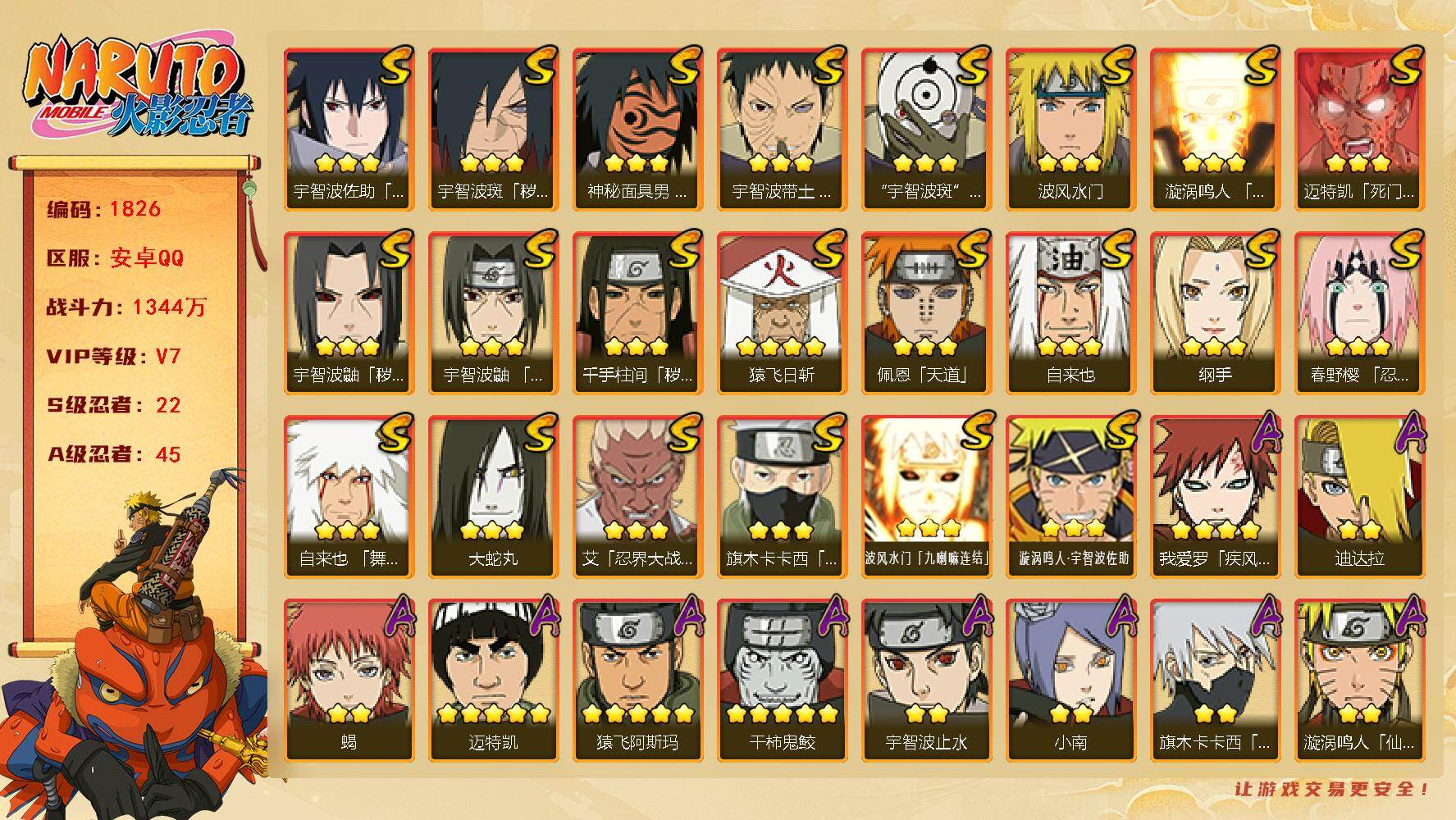The width and height of the screenshot is (1456, 820).
Task: Select the 自来也 S-rank card
Action: click(1070, 313)
